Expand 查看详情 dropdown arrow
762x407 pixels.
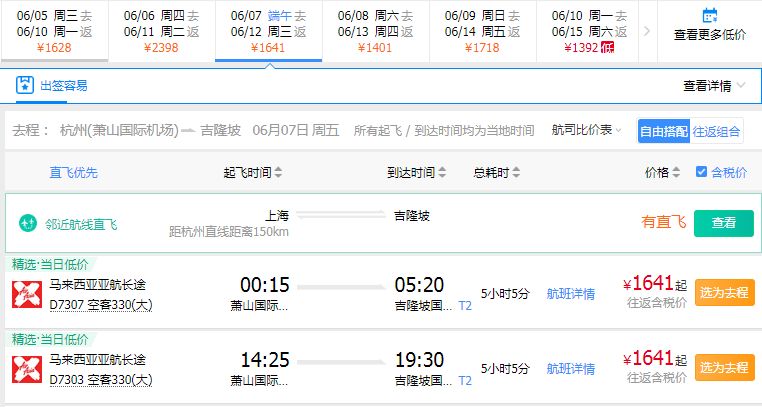coord(741,85)
